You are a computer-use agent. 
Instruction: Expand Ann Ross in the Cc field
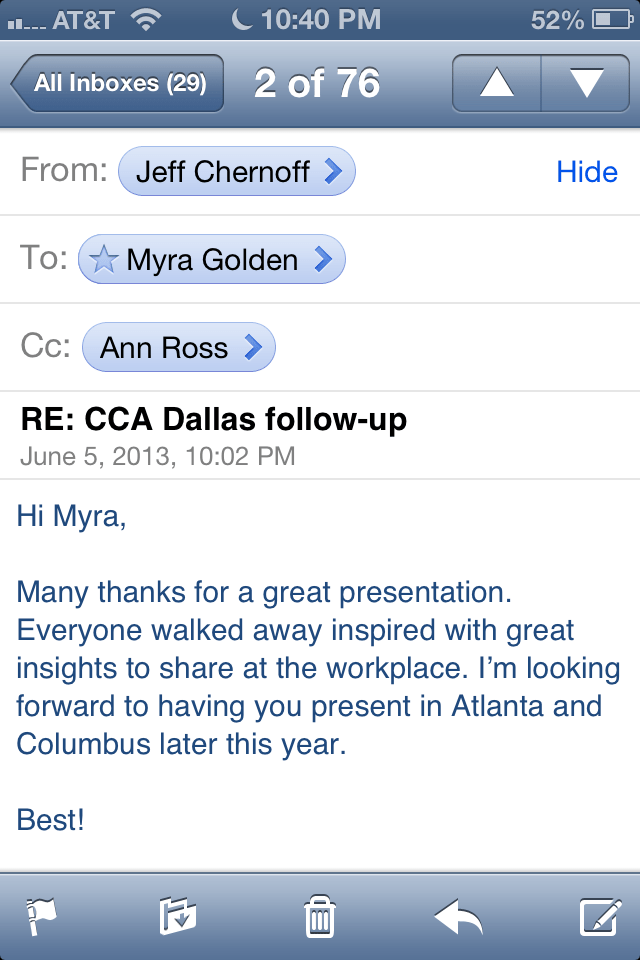point(178,347)
